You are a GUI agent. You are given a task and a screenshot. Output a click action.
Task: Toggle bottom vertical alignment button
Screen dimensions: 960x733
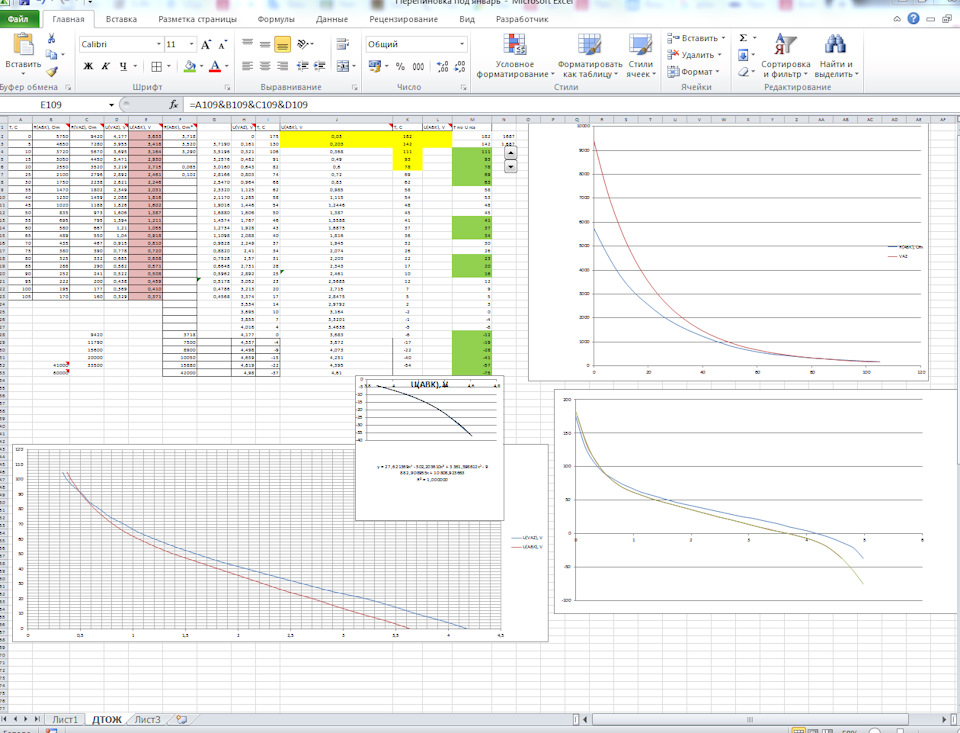tap(283, 45)
